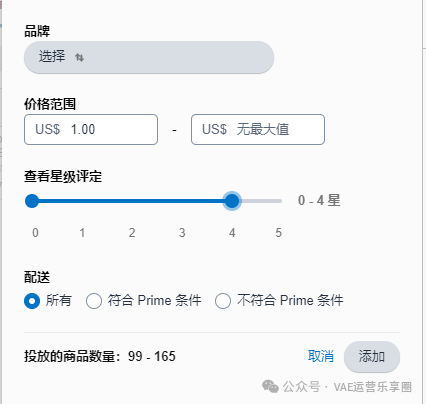426x404 pixels.
Task: Click the star rating label 3
Action: (x=182, y=233)
